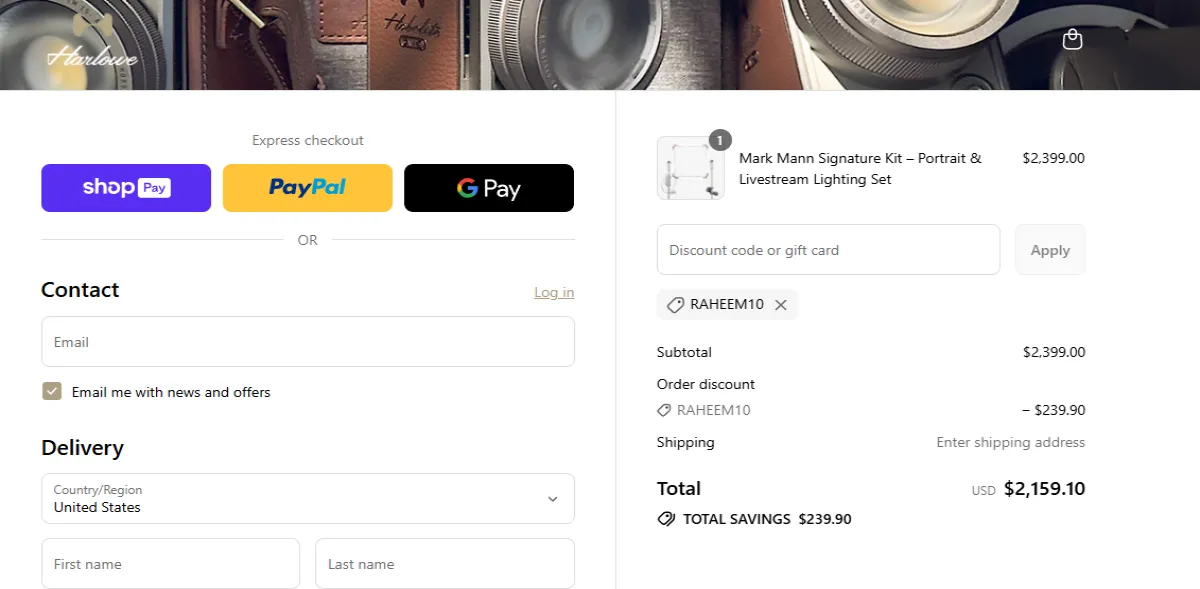Click into the First name field
The image size is (1200, 589).
coord(170,564)
